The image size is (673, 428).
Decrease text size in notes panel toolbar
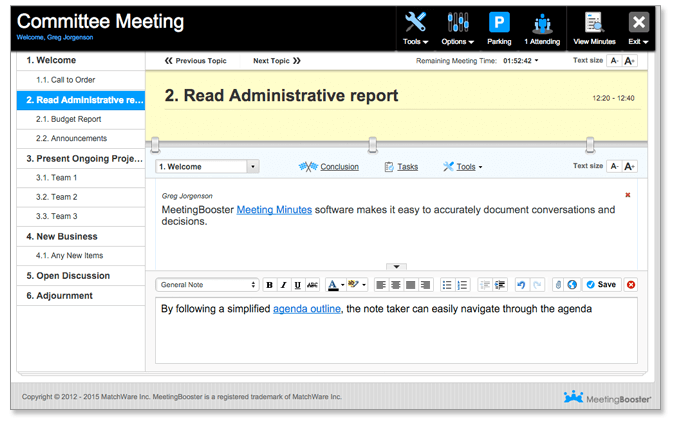point(615,166)
